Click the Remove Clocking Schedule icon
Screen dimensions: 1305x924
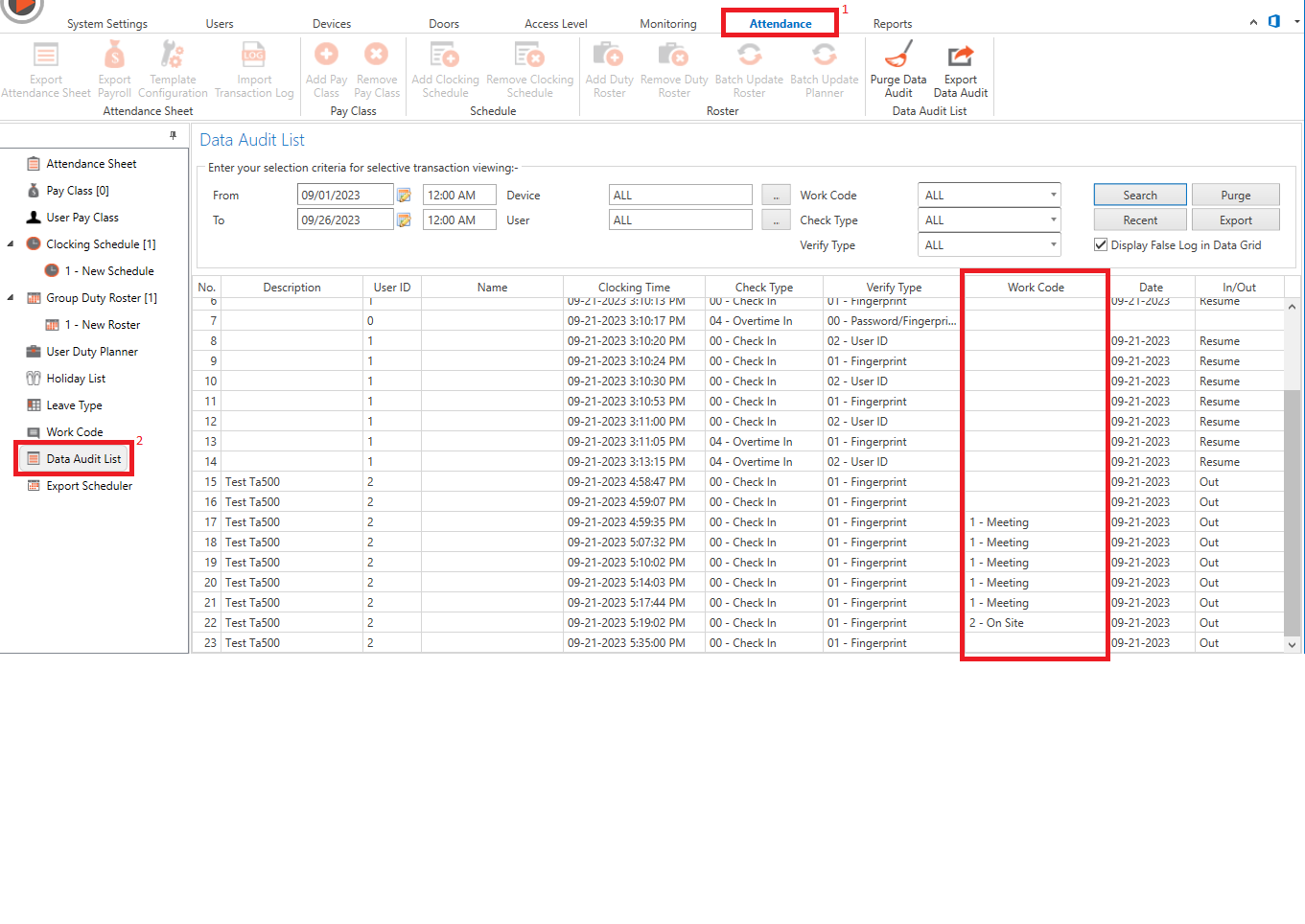(x=529, y=55)
